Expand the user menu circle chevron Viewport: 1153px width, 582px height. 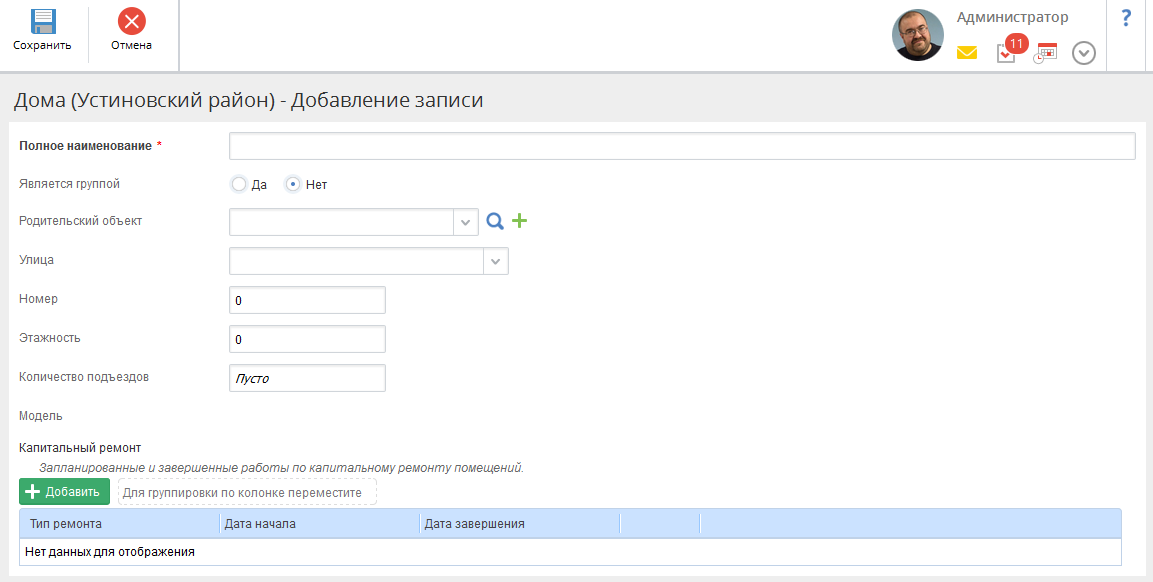[x=1084, y=53]
